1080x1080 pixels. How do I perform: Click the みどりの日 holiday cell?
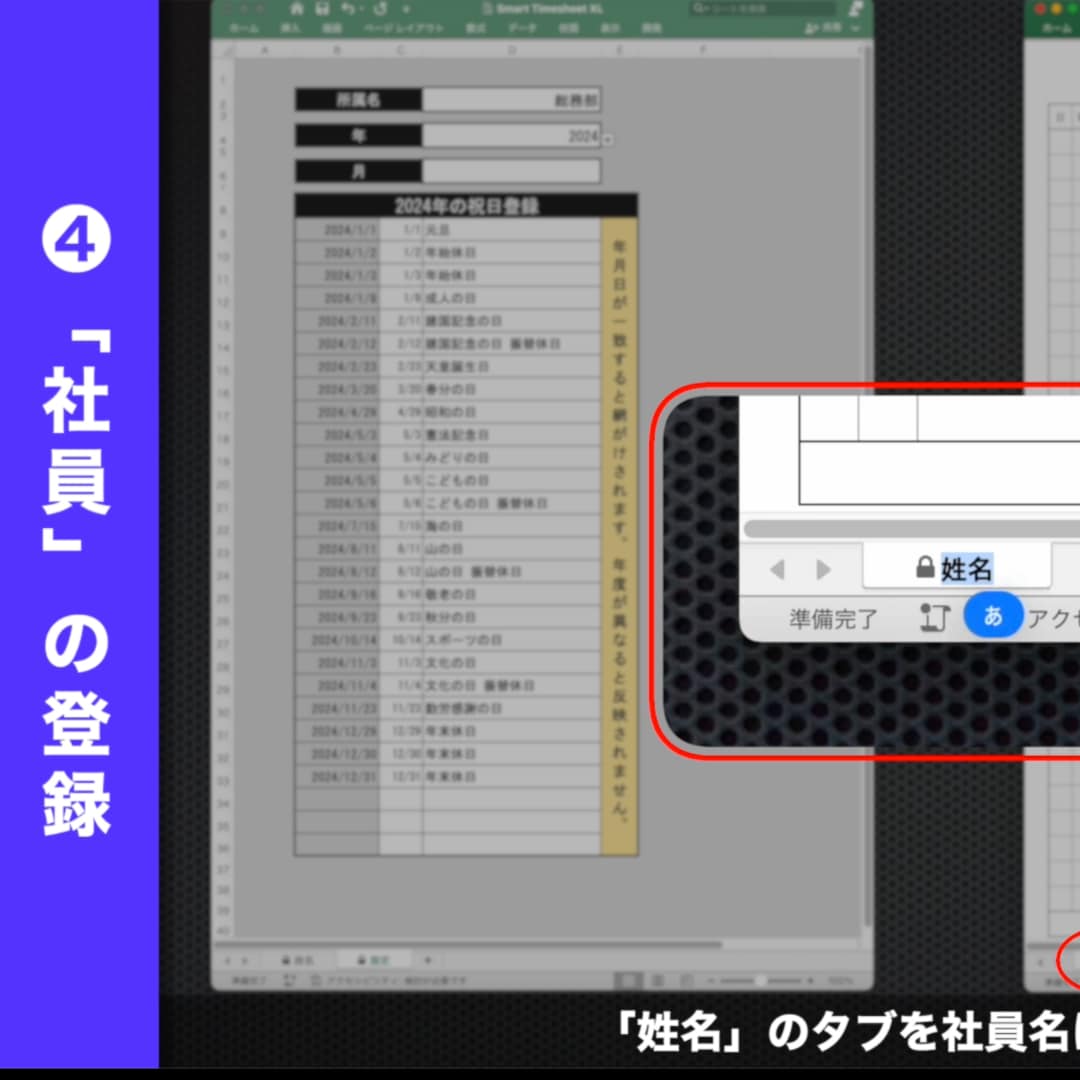(x=511, y=457)
